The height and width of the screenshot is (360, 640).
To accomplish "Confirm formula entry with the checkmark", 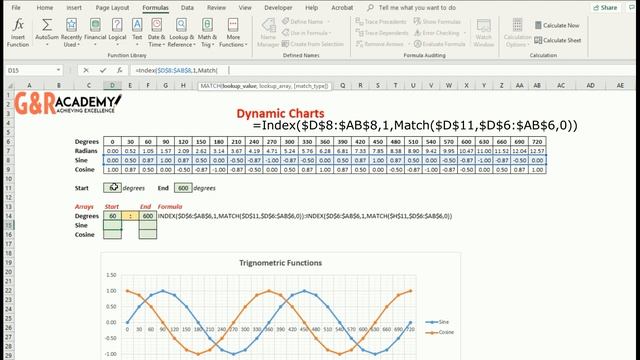I will point(102,70).
